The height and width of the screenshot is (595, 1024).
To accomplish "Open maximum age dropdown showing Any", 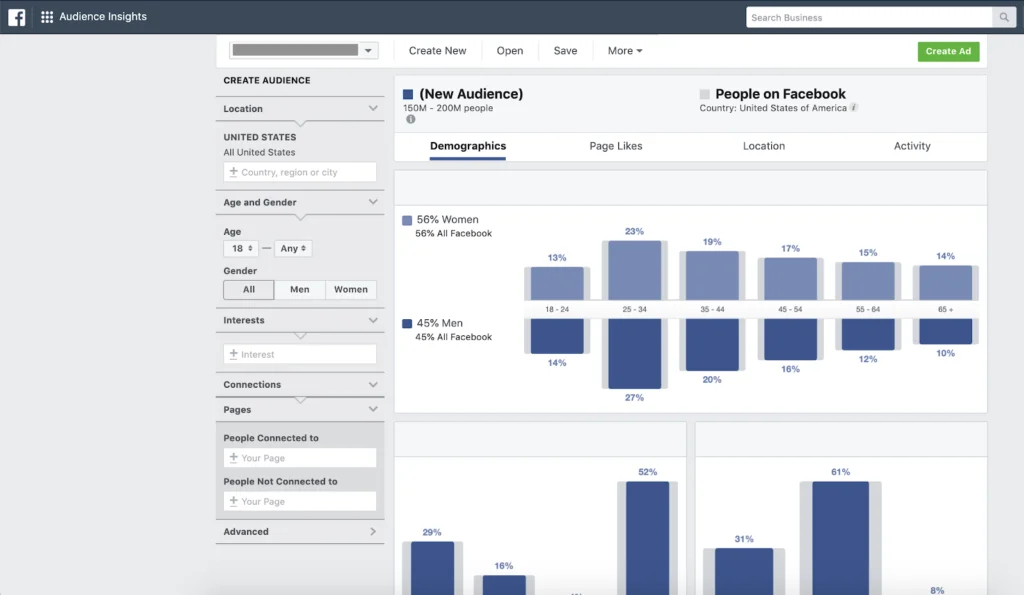I will click(293, 248).
